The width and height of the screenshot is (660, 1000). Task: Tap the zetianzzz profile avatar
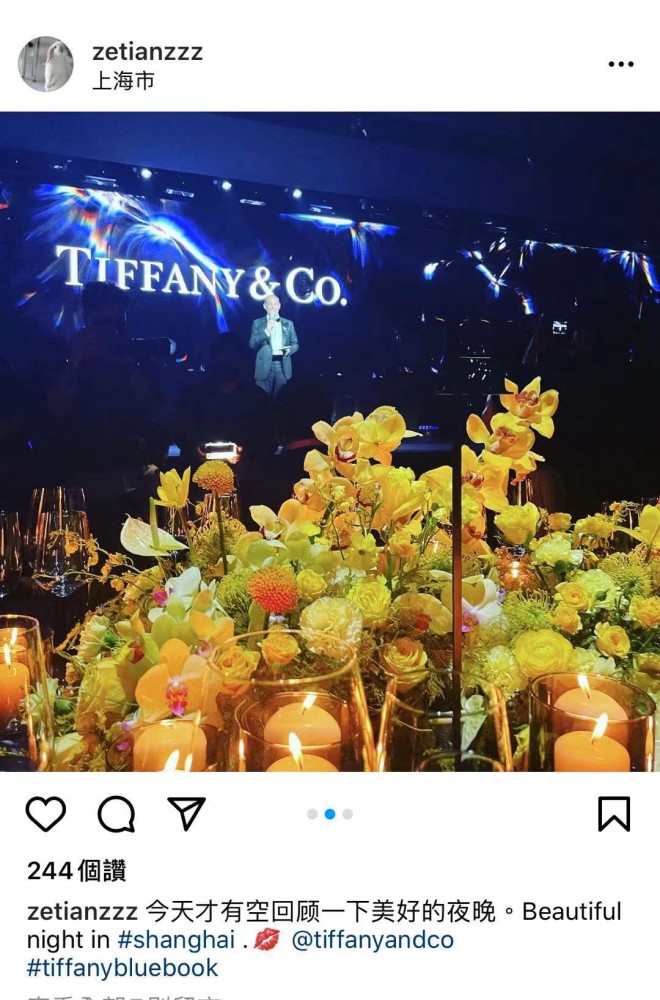click(x=45, y=64)
